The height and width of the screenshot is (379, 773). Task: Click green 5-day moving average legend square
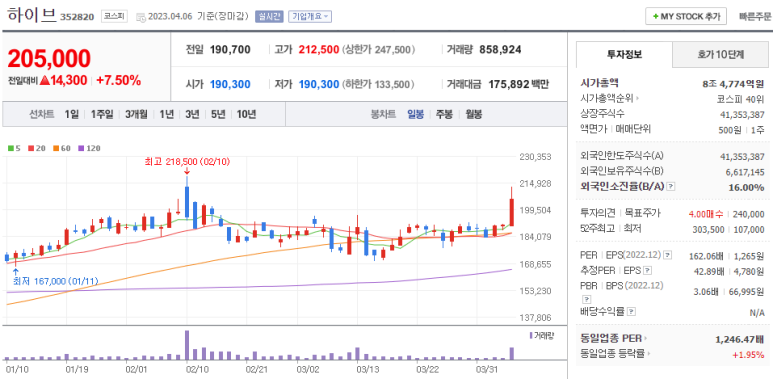click(10, 147)
